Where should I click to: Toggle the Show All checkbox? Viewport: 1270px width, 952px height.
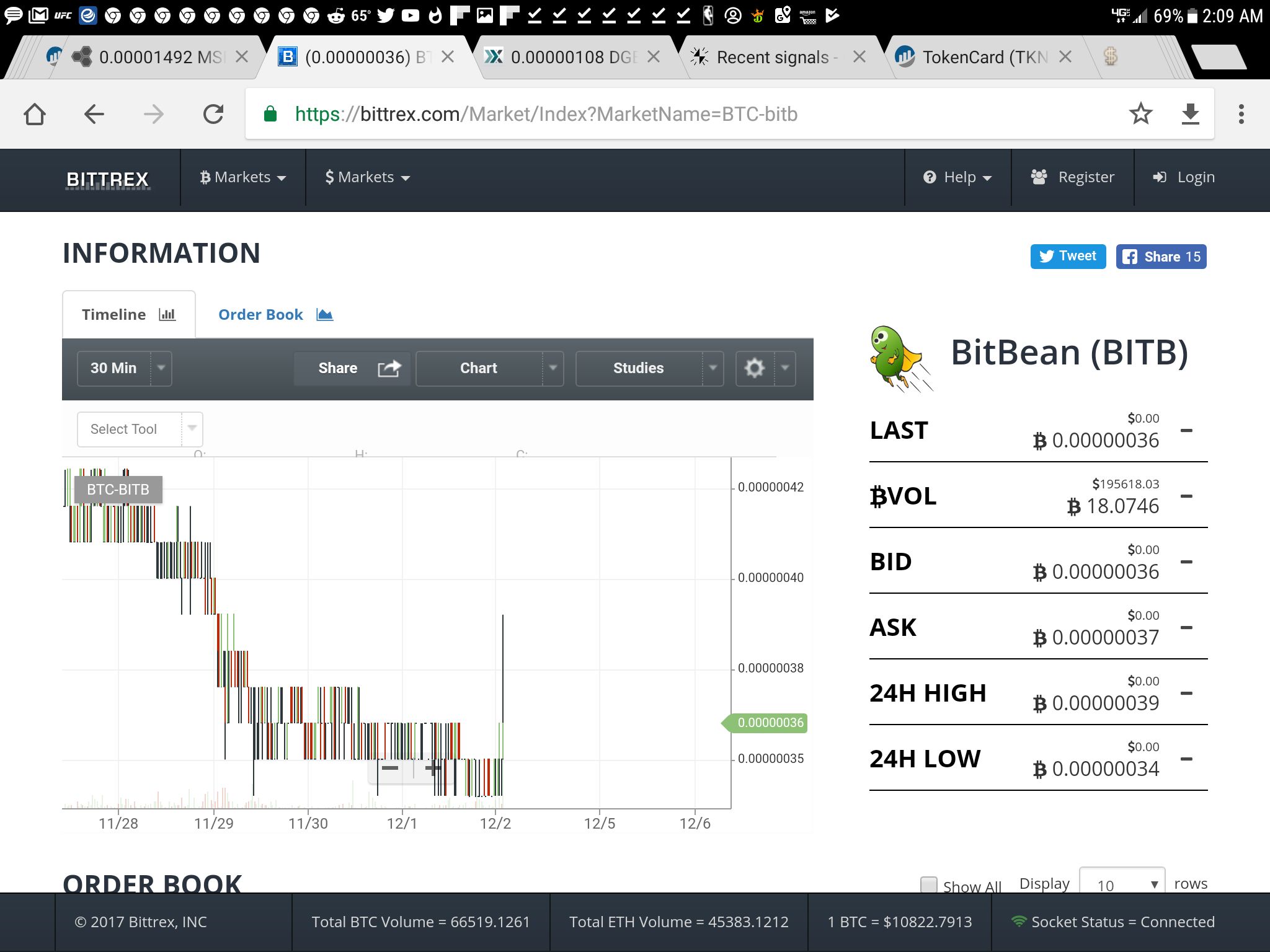(928, 884)
